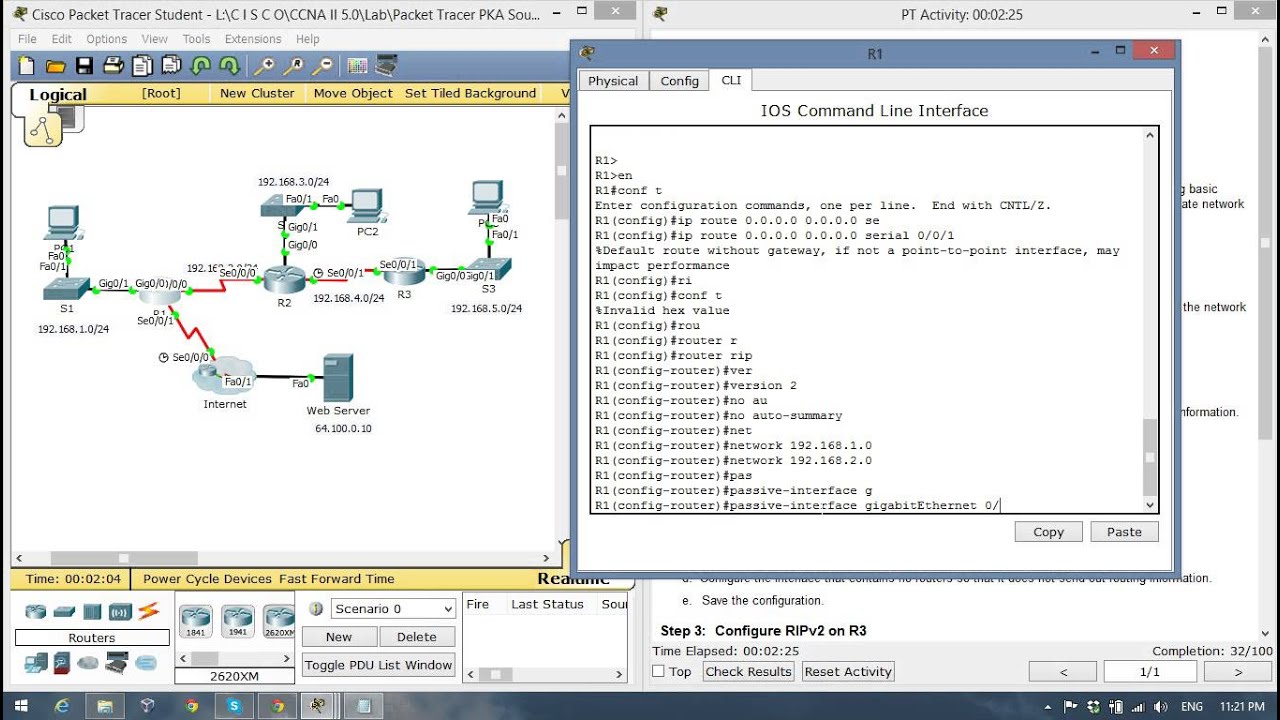Select the Multiuser Connection category icon

[x=146, y=662]
